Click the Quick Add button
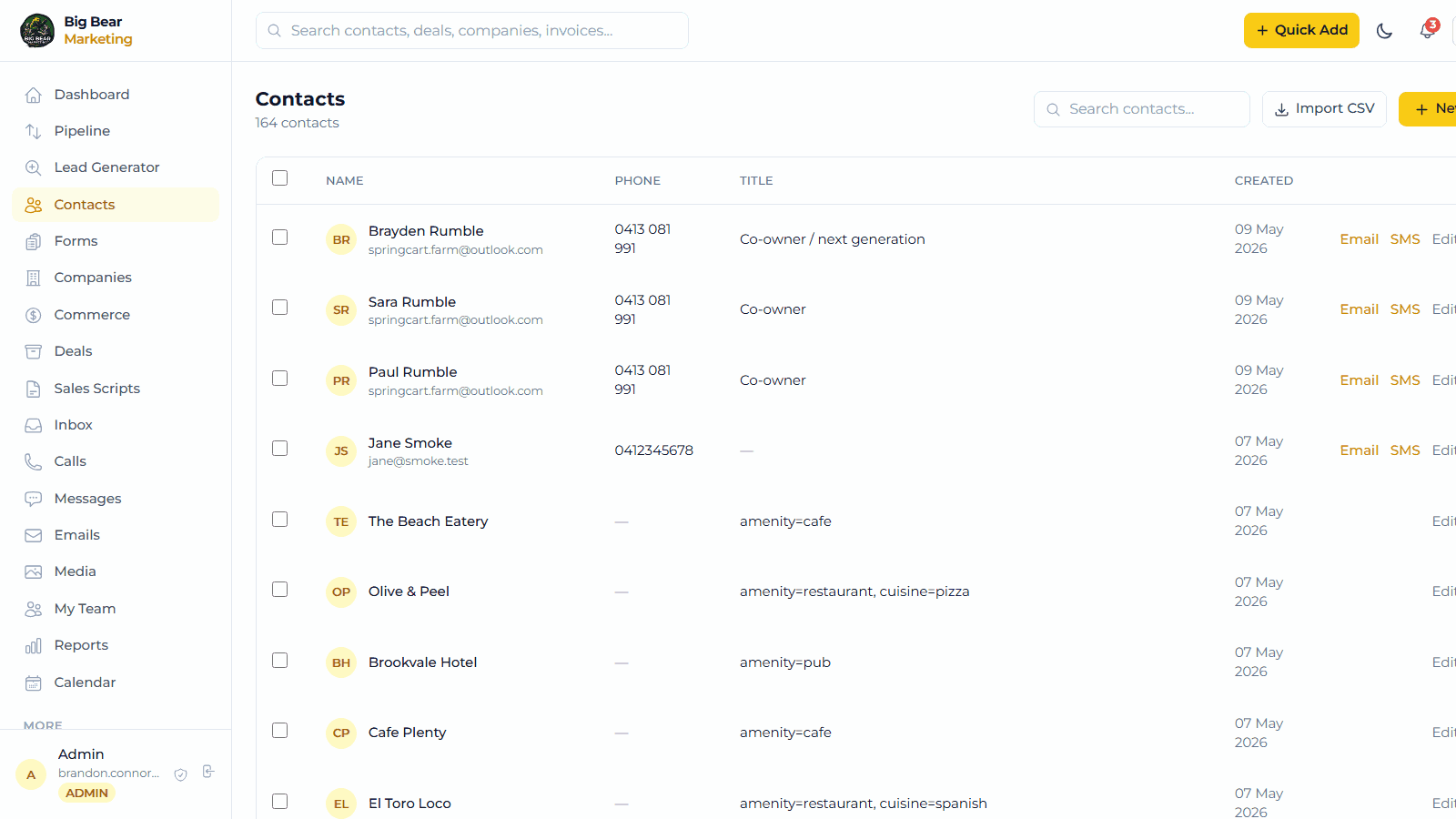The width and height of the screenshot is (1456, 819). click(x=1301, y=30)
